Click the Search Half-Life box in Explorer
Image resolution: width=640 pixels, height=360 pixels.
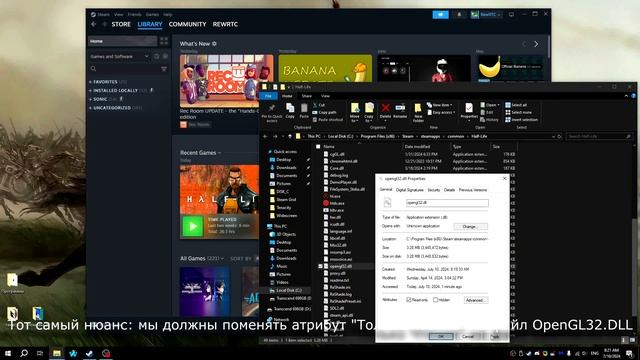coord(599,136)
